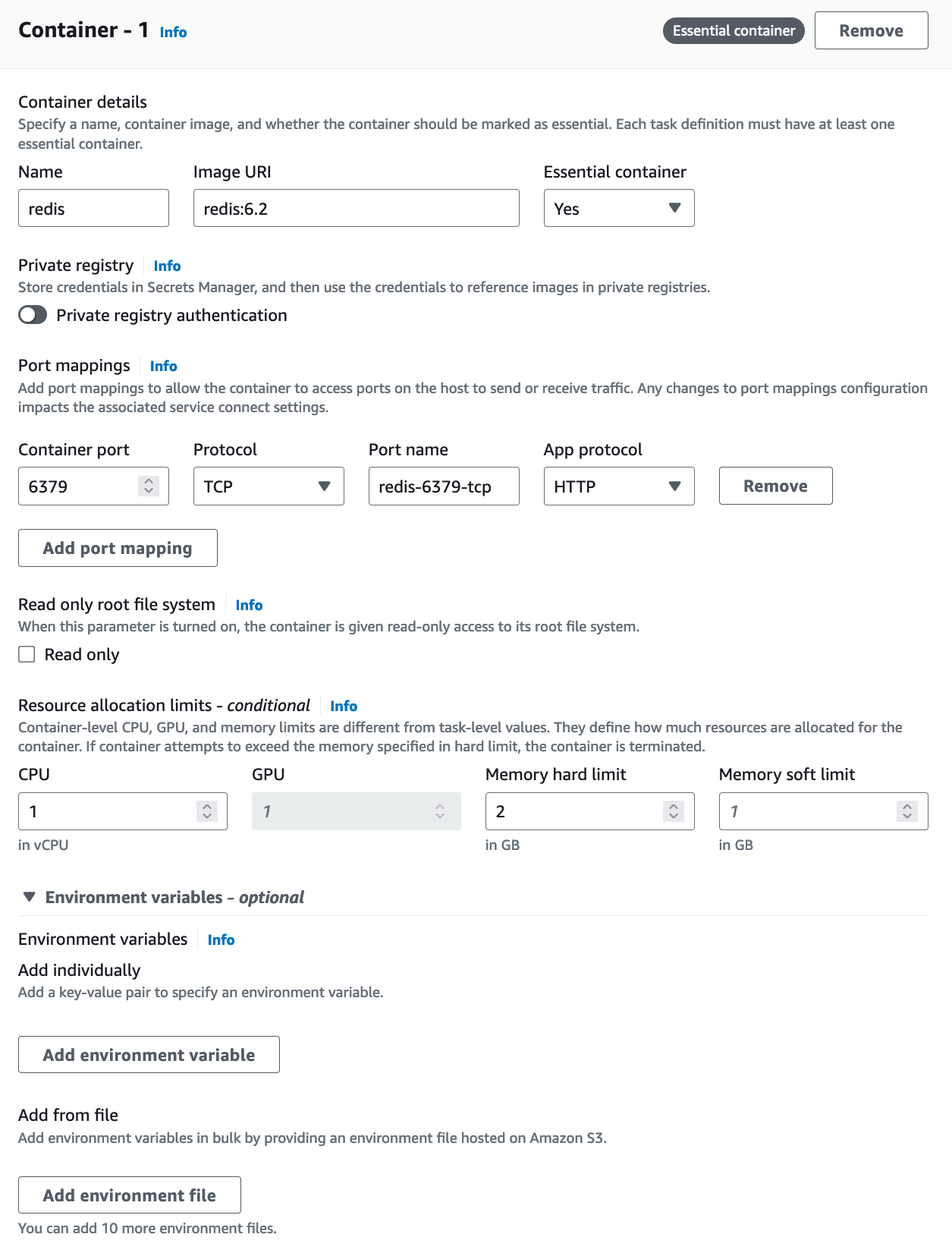Viewport: 952px width, 1256px height.
Task: Click Add port mapping button
Action: pos(118,548)
